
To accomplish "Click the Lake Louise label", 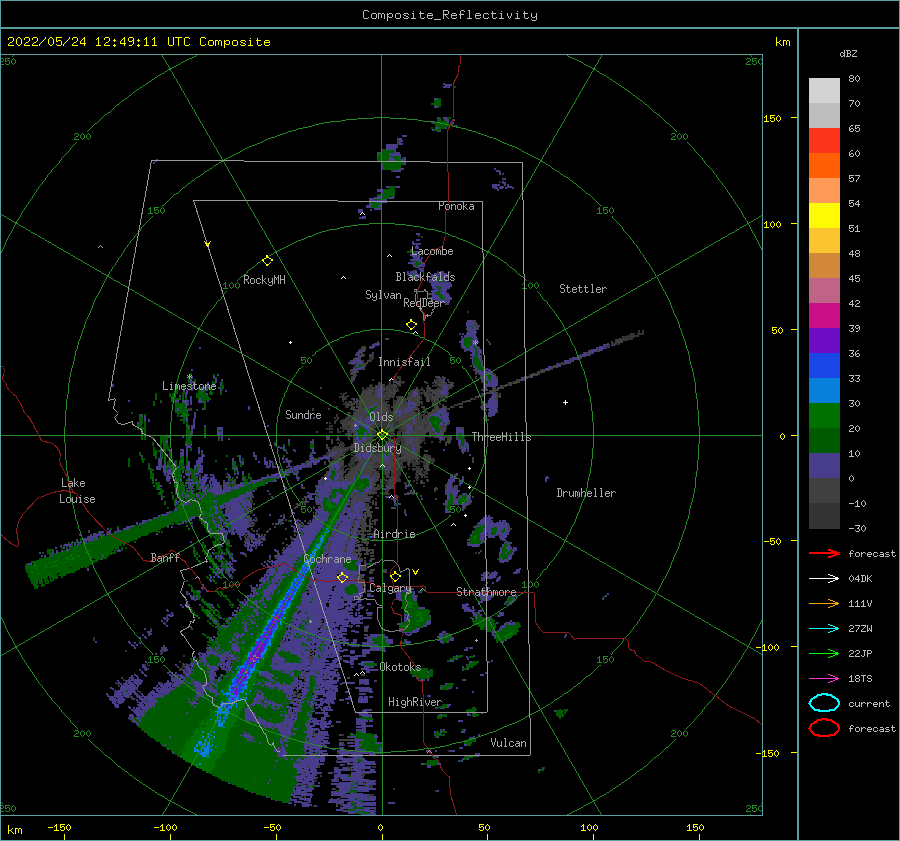I will click(x=77, y=491).
